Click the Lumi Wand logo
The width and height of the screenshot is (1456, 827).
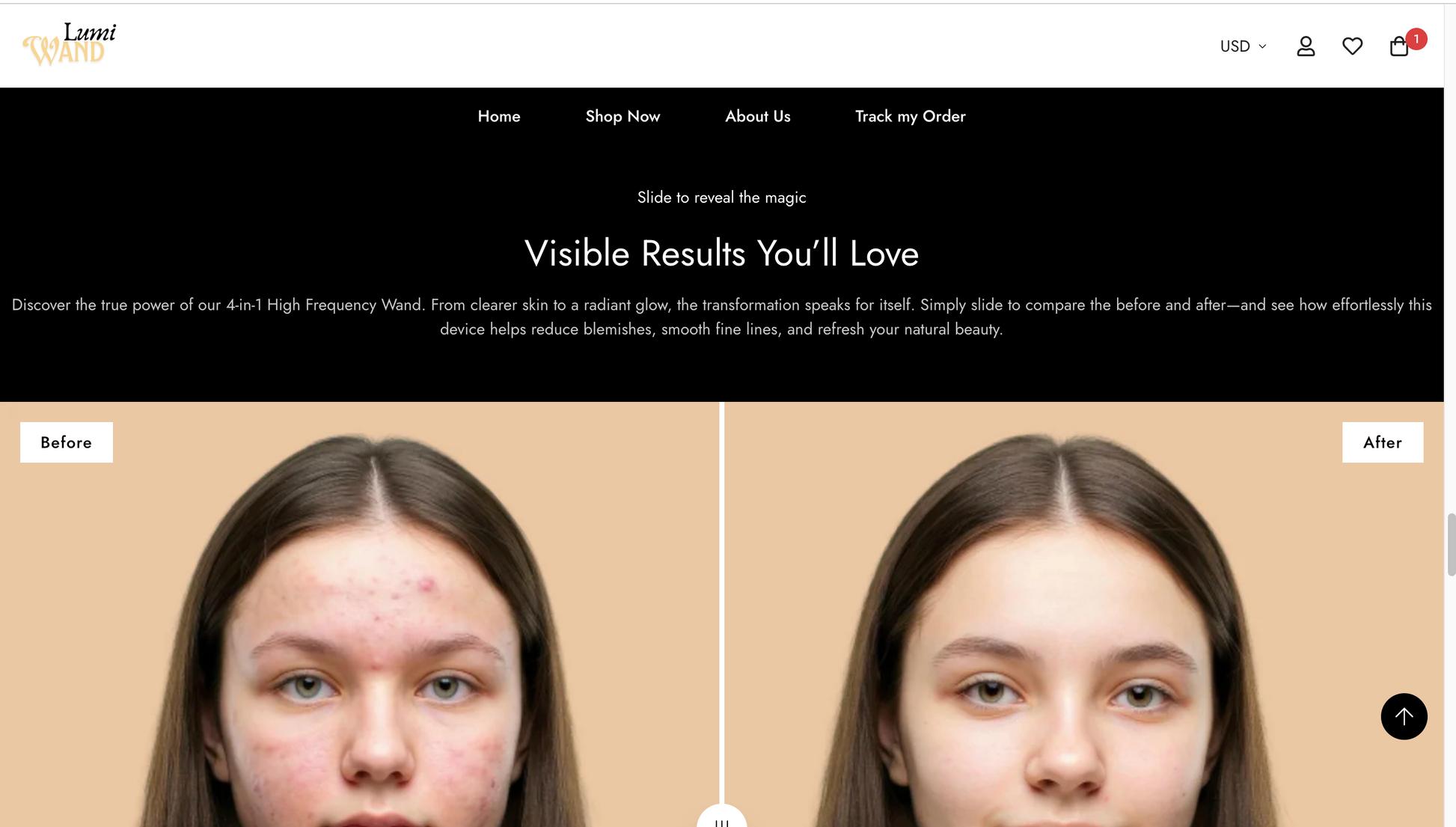pyautogui.click(x=70, y=44)
